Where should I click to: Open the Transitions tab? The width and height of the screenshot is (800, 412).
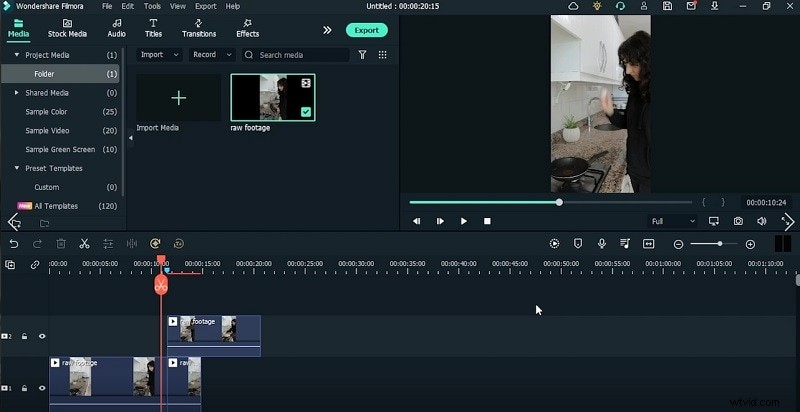click(x=199, y=29)
